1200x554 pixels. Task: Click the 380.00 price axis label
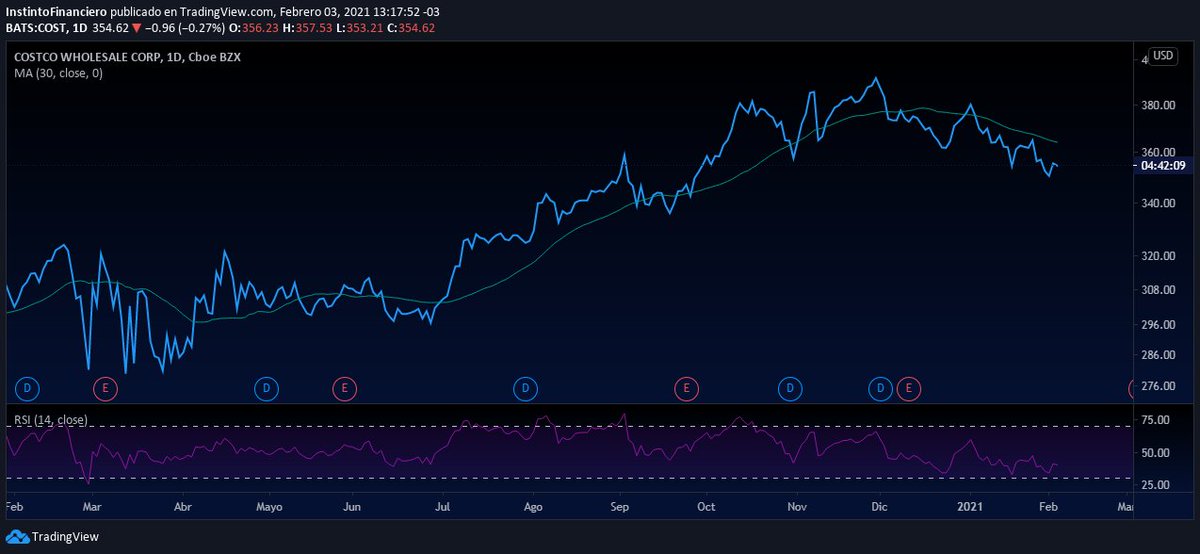1157,105
